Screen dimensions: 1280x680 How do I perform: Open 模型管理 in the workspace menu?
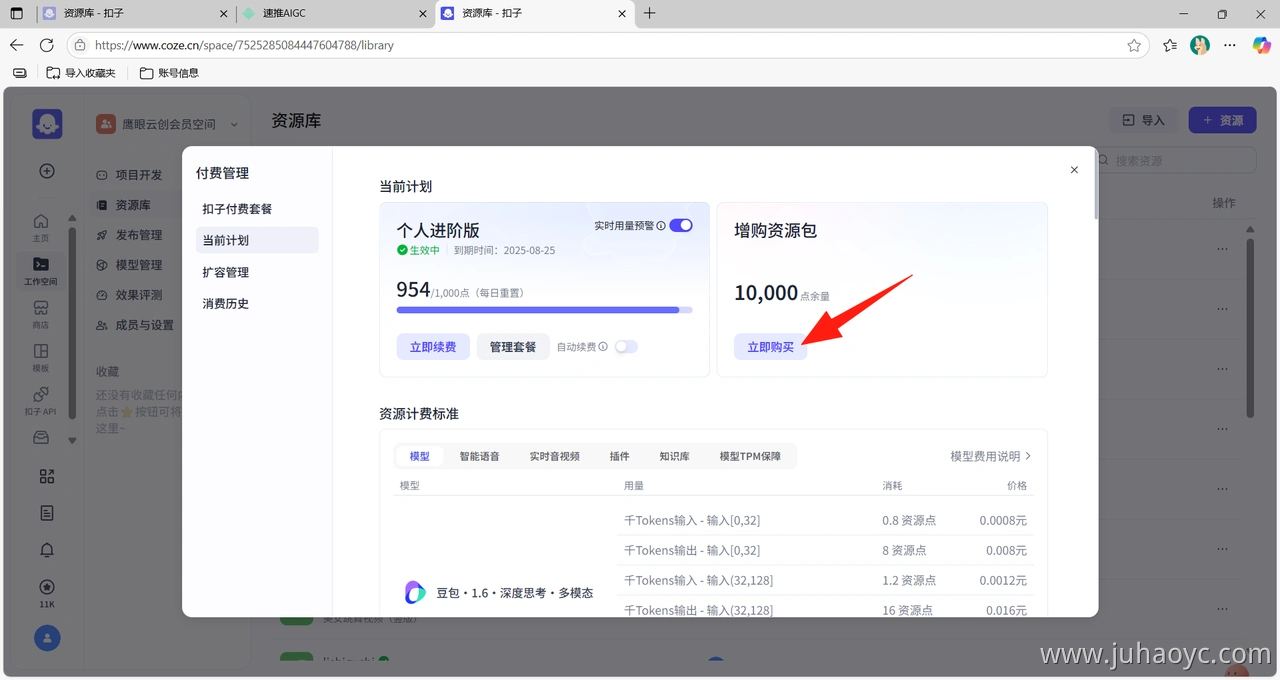point(129,265)
